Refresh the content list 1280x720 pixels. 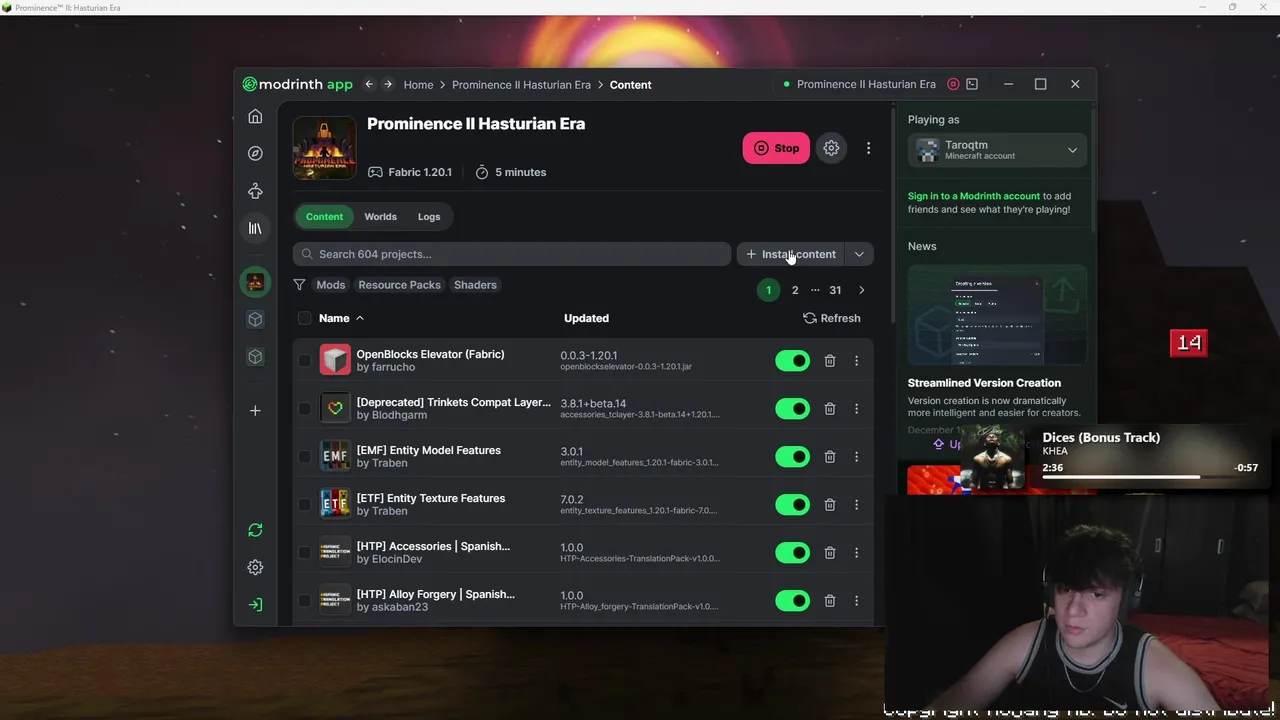832,318
